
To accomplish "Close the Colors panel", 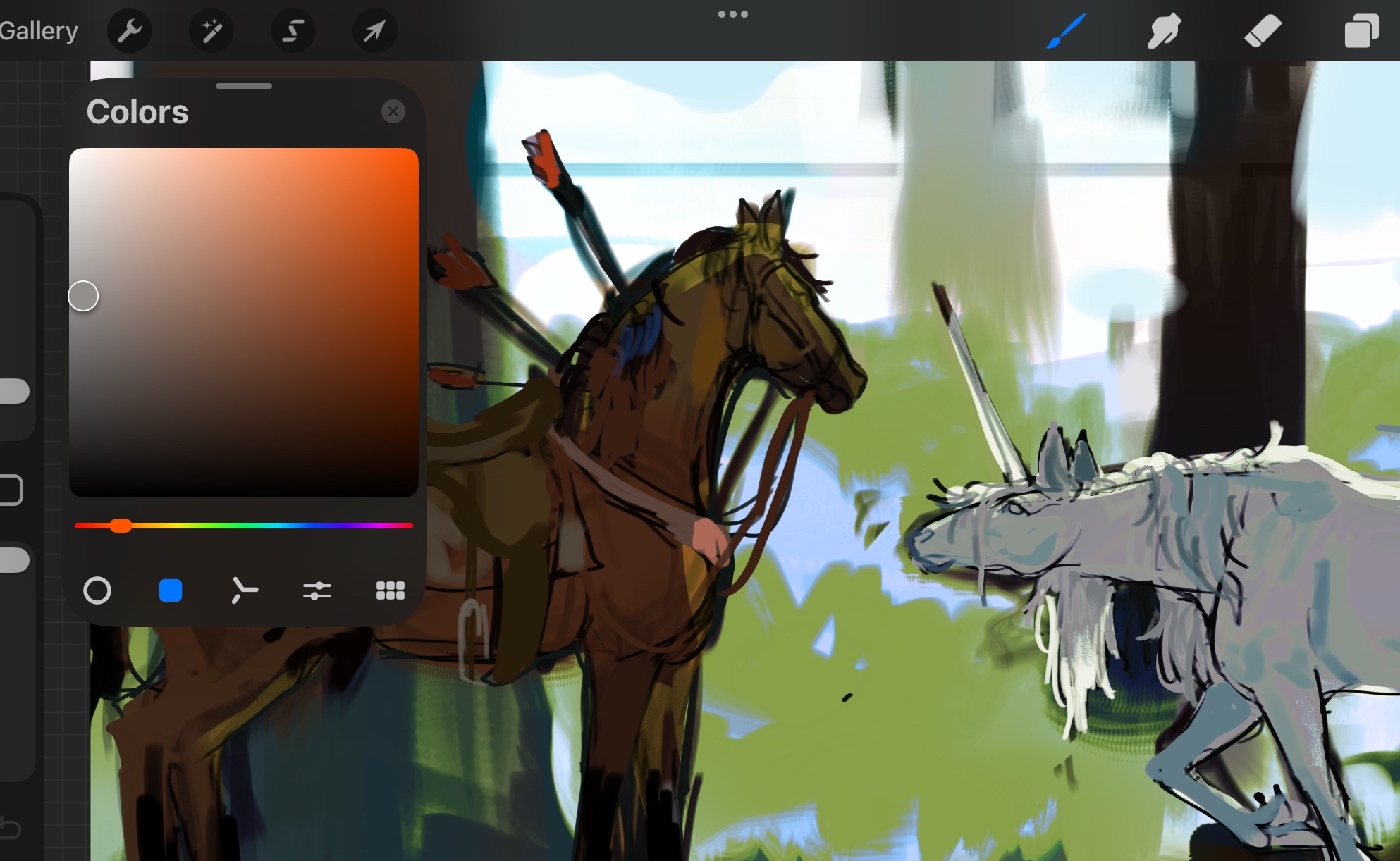I will [393, 111].
